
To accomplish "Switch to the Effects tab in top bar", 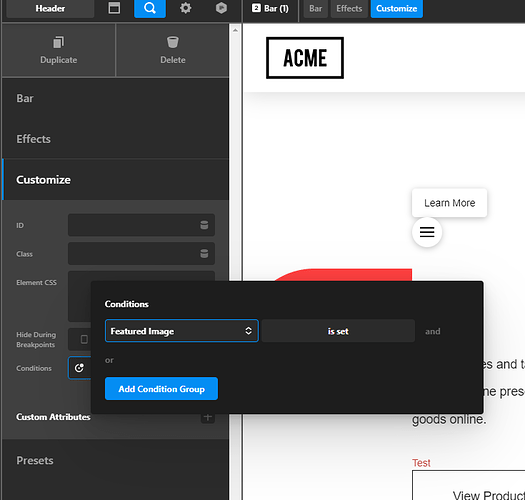I will tap(349, 8).
